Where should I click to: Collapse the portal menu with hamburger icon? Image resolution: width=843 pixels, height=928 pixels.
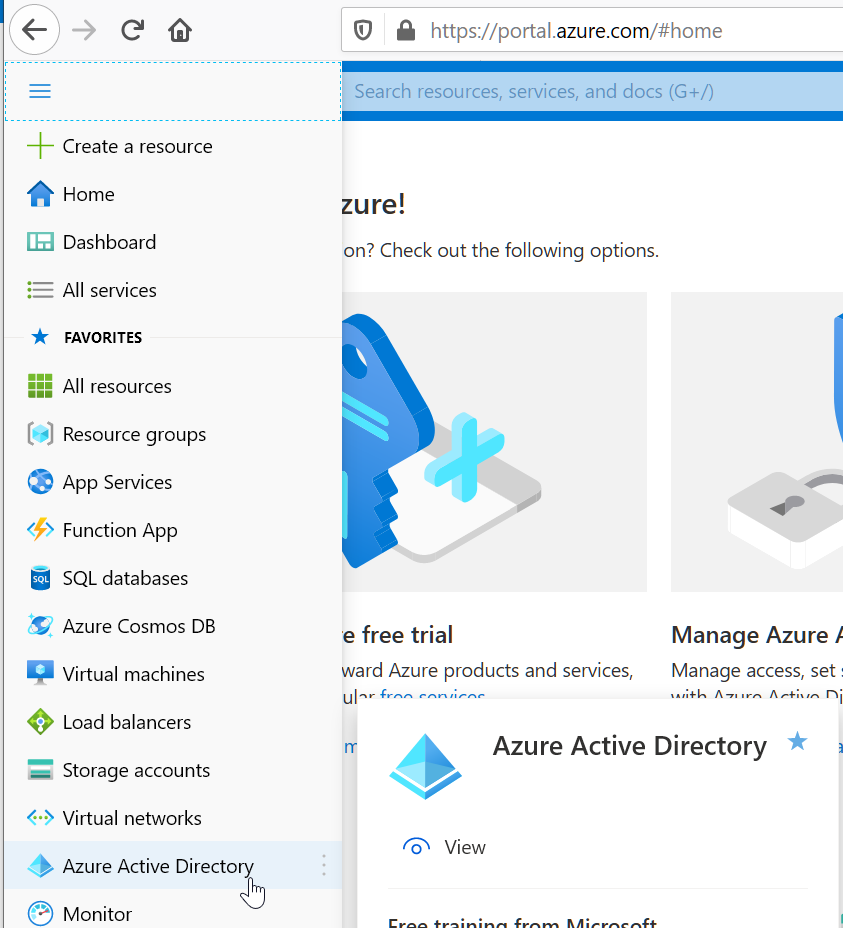coord(40,91)
